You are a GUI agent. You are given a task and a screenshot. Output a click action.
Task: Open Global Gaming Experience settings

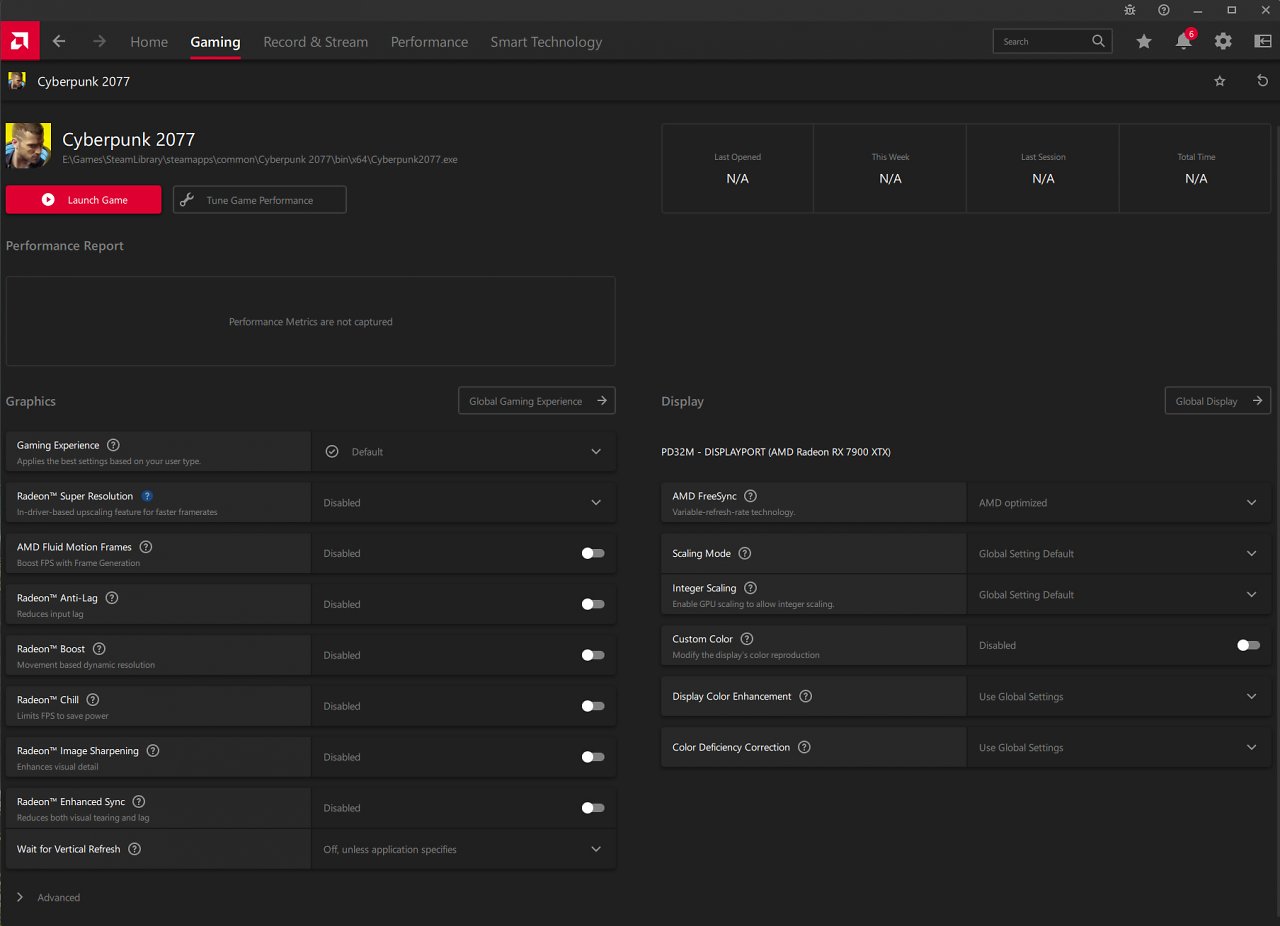click(537, 401)
